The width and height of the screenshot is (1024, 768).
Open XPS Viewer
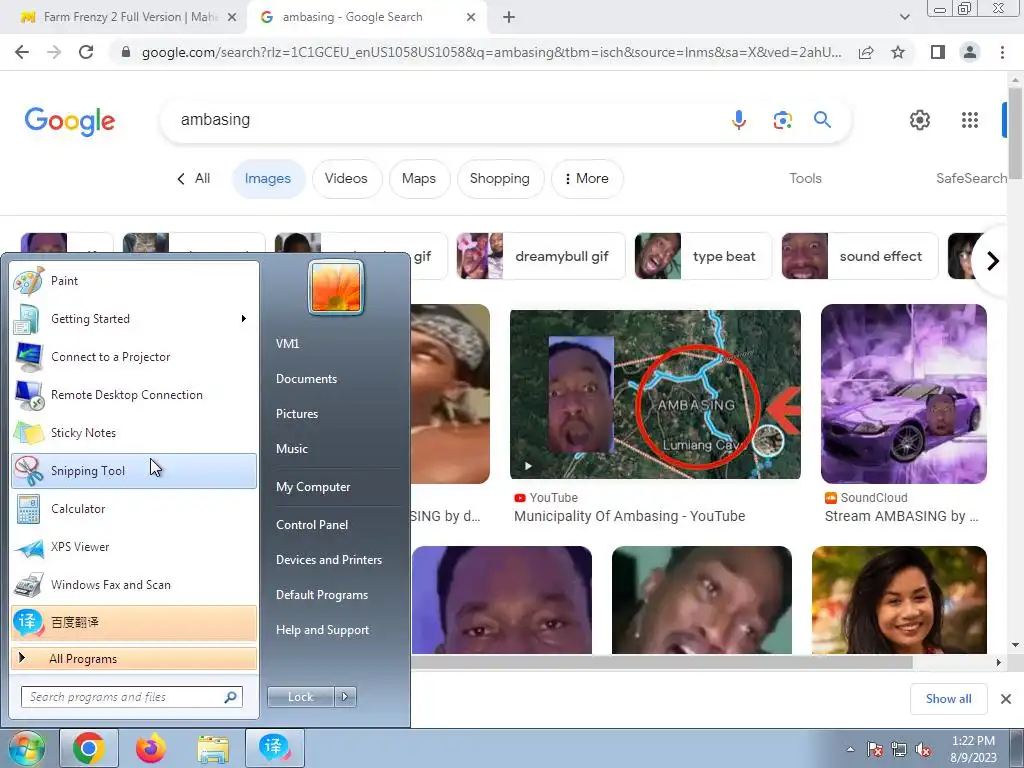tap(134, 547)
